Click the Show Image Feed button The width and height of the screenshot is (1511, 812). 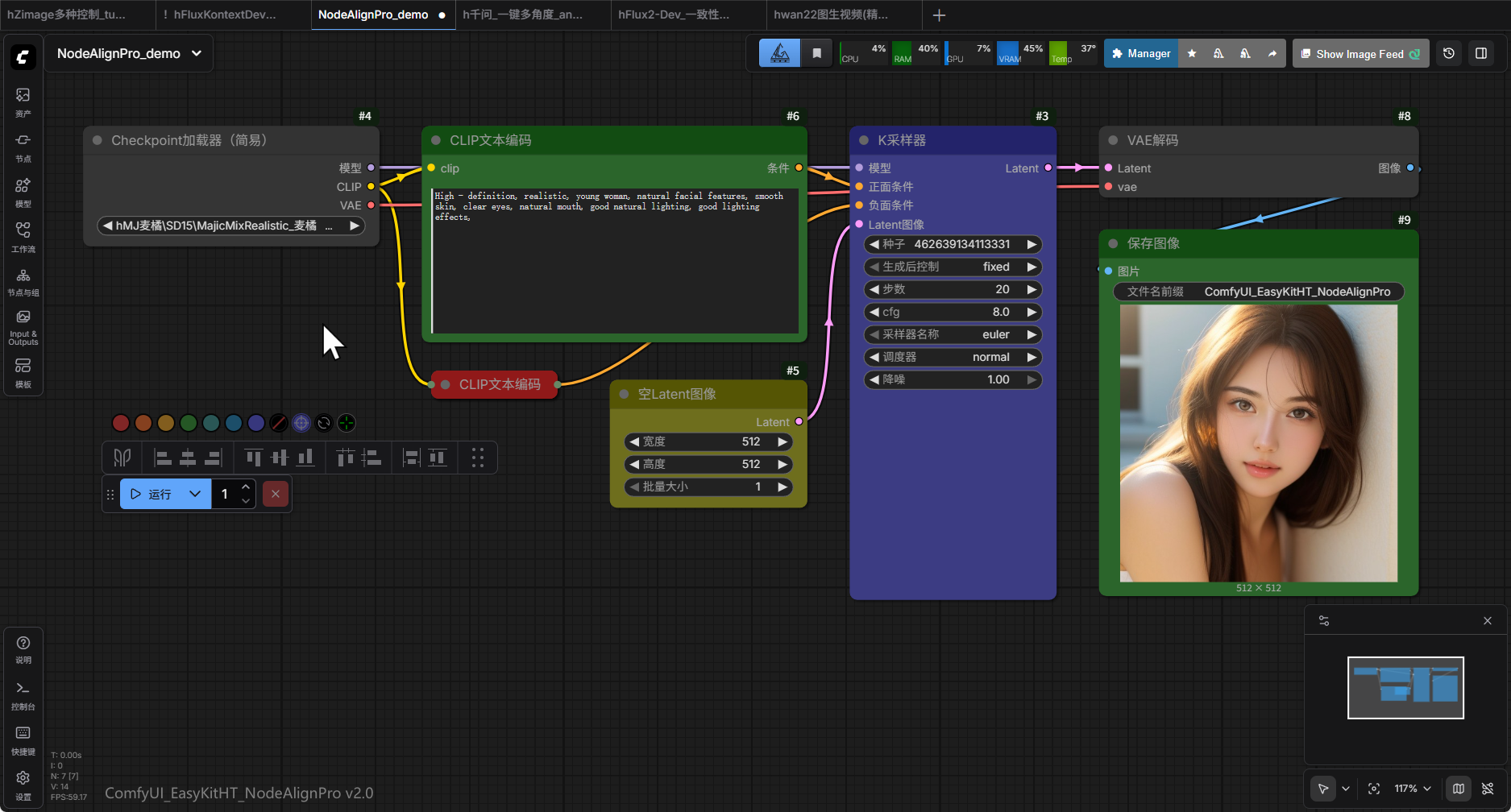[x=1360, y=53]
